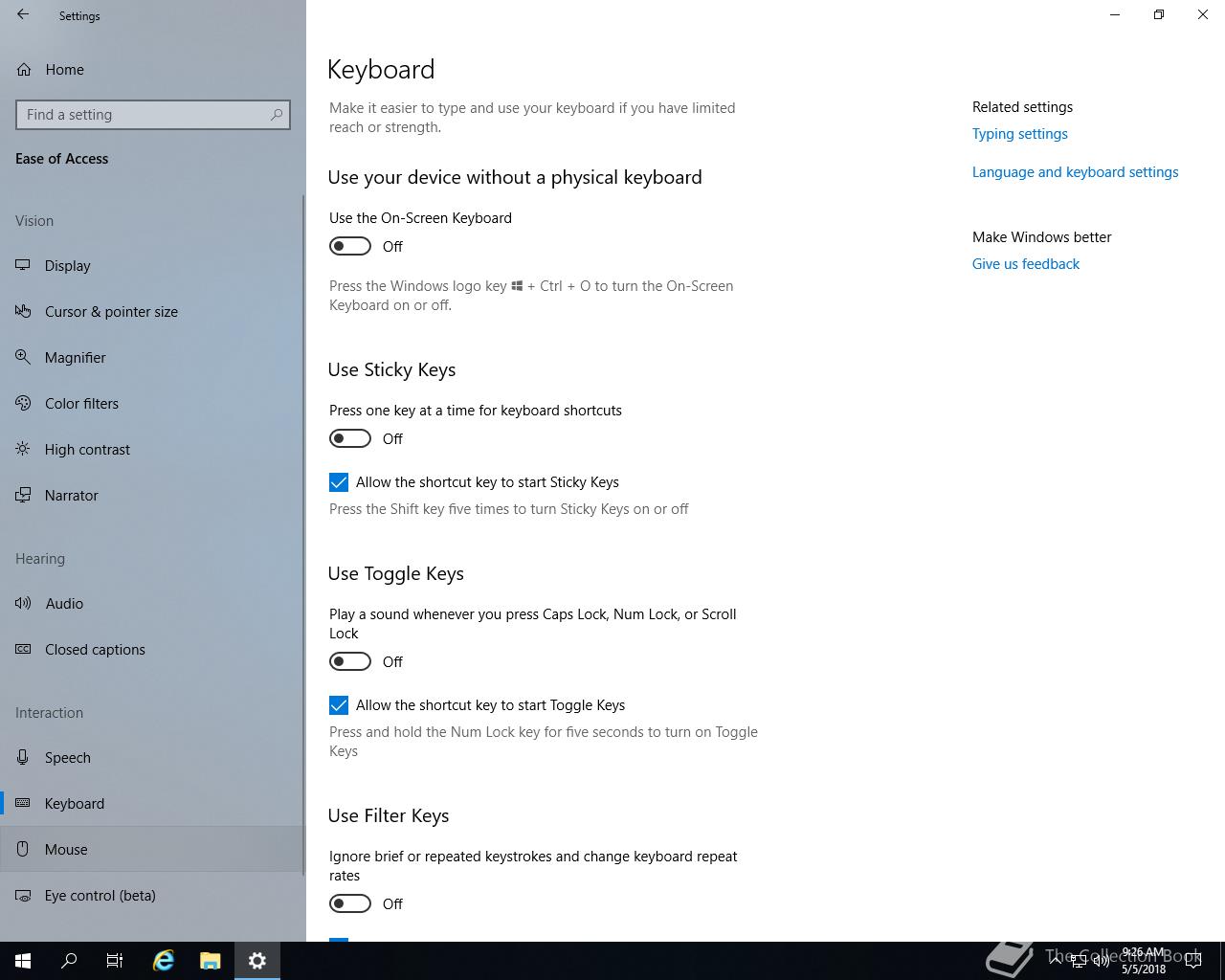Turn on the Filter Keys toggle
1225x980 pixels.
coord(350,903)
